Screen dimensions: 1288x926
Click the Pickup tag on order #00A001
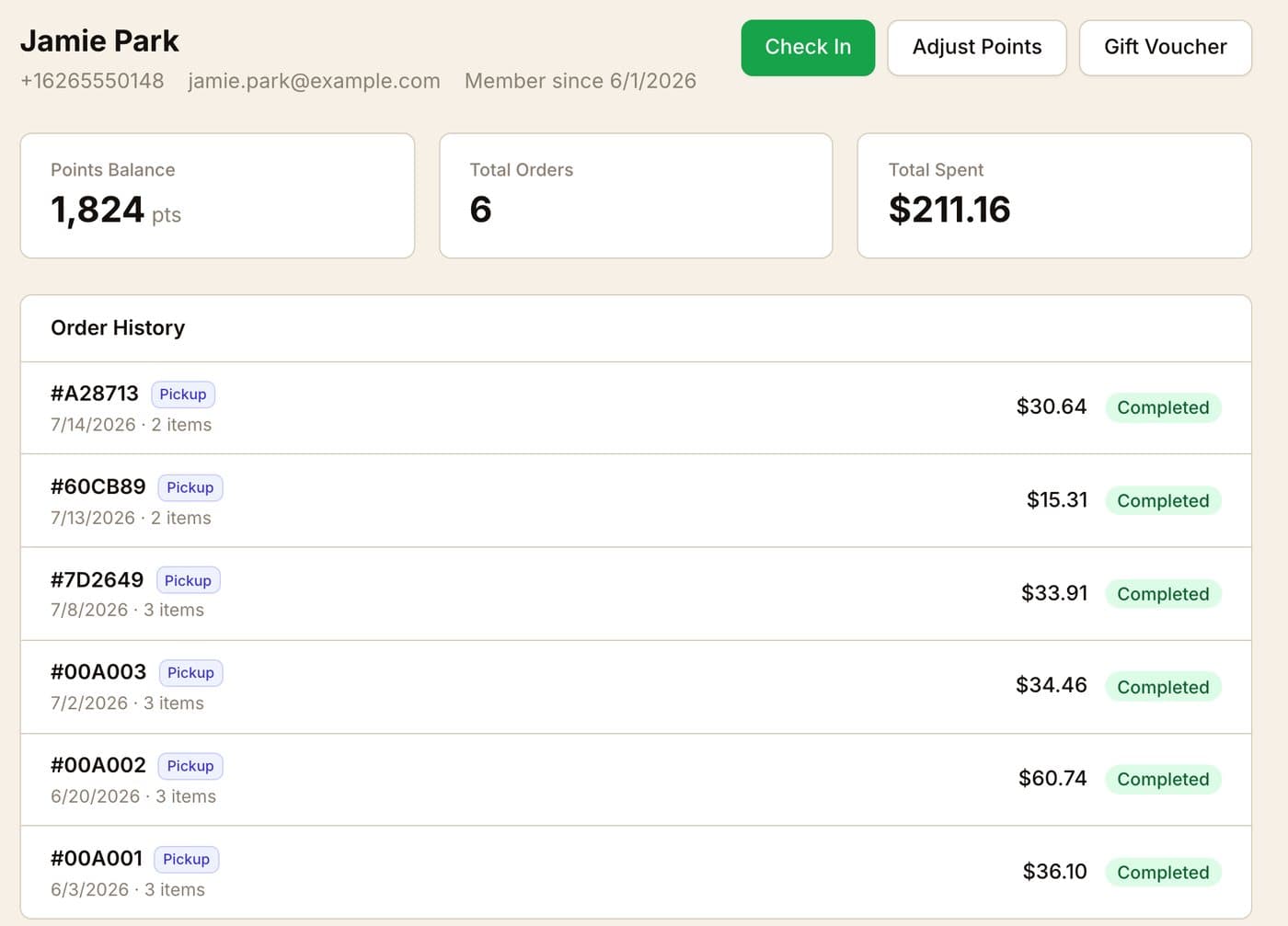[186, 859]
